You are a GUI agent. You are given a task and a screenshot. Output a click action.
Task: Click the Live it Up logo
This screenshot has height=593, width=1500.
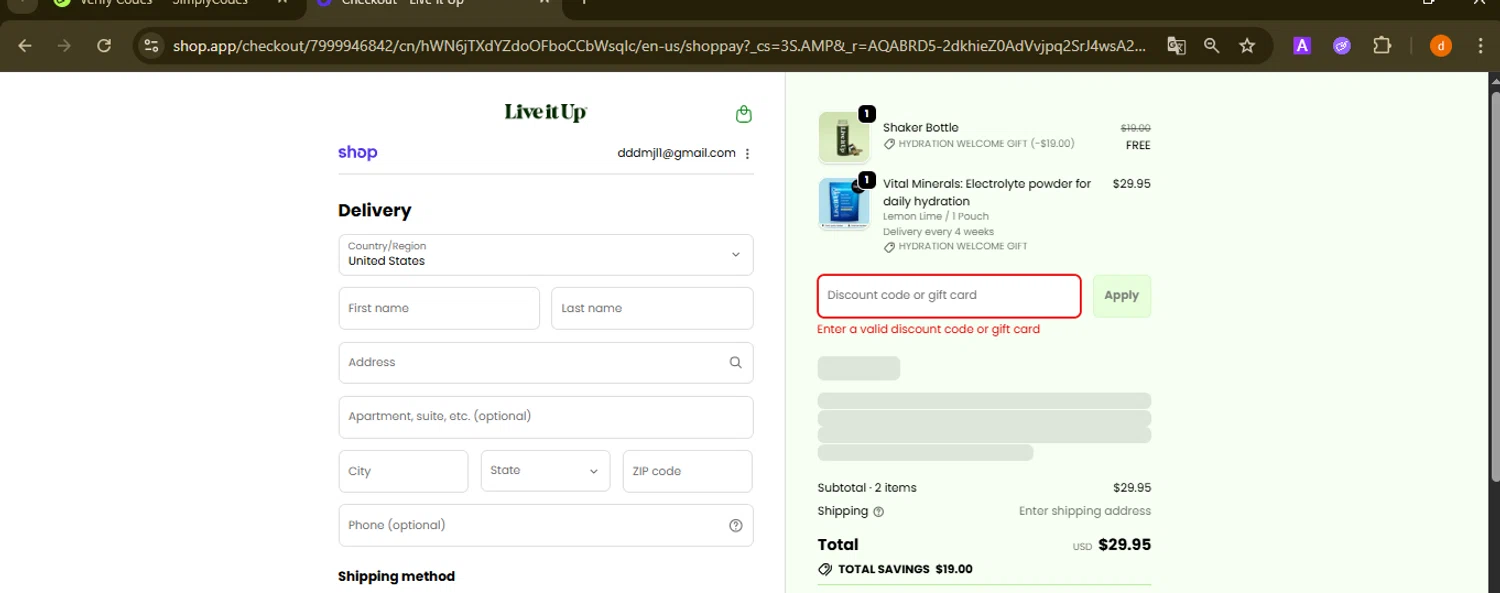[x=545, y=112]
